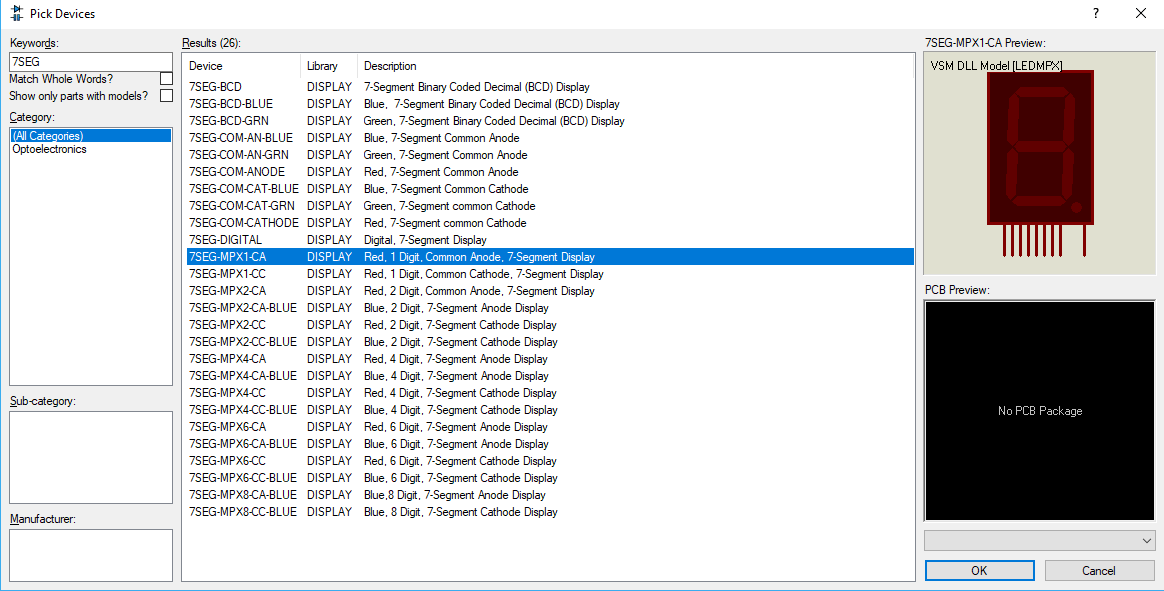Select 7SEG-COM-AN-BLUE in results
This screenshot has width=1164, height=591.
pyautogui.click(x=550, y=138)
